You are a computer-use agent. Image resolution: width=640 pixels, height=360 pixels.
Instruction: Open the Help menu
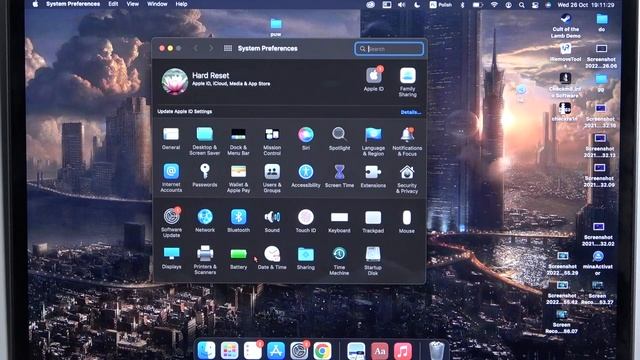coord(181,4)
